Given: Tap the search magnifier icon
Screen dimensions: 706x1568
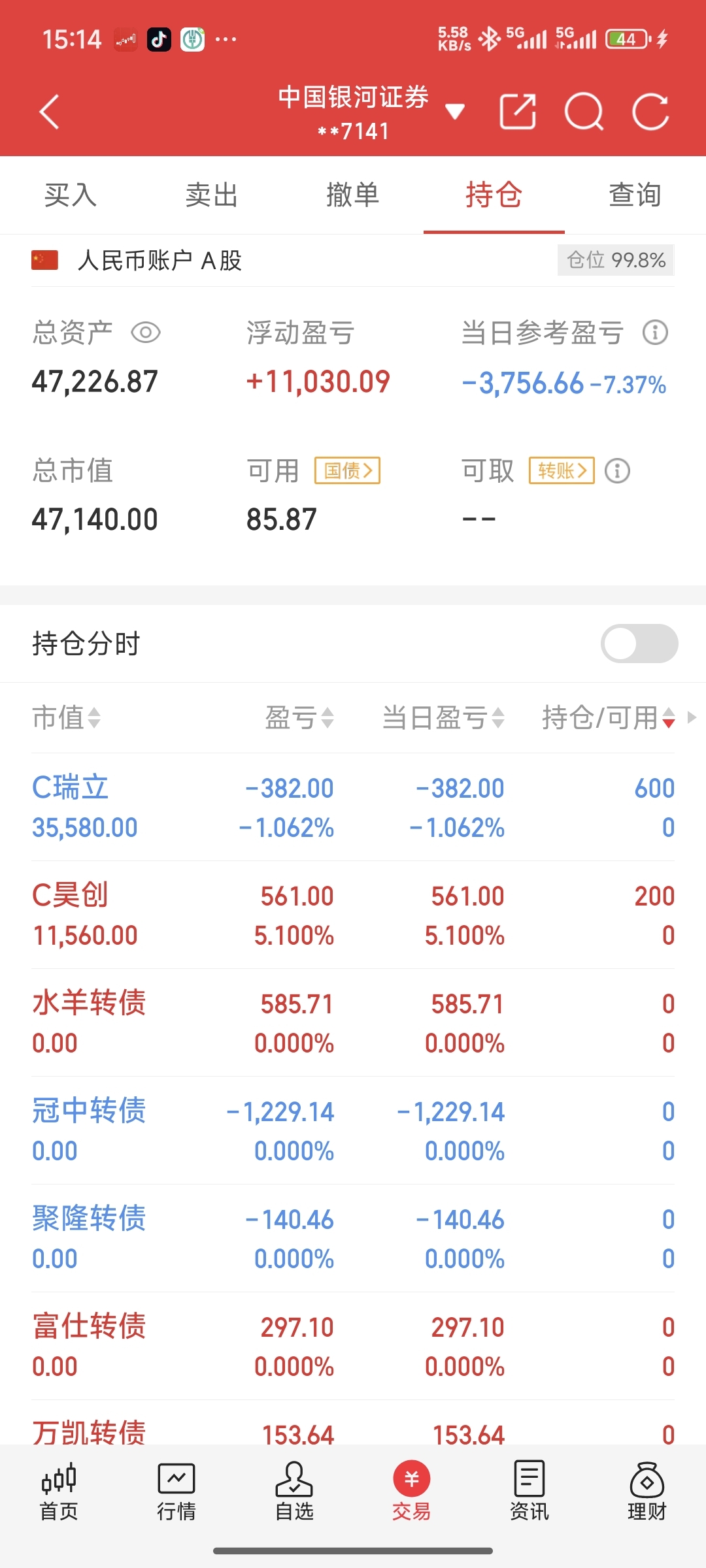Looking at the screenshot, I should coord(584,112).
